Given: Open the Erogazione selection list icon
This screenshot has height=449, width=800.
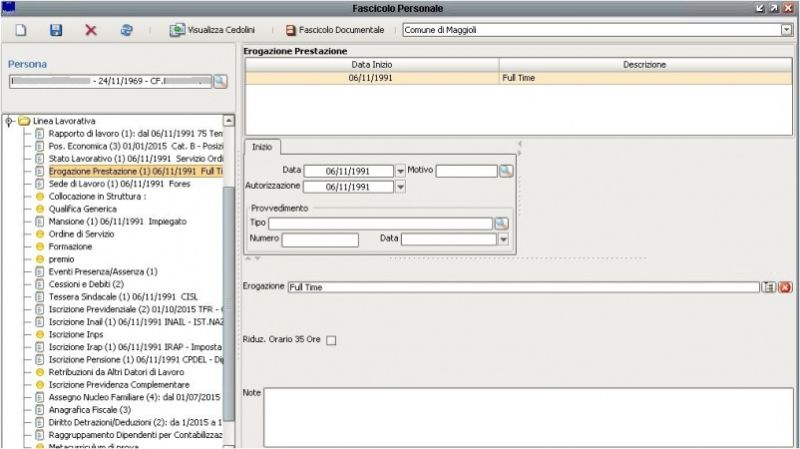Looking at the screenshot, I should click(x=769, y=287).
